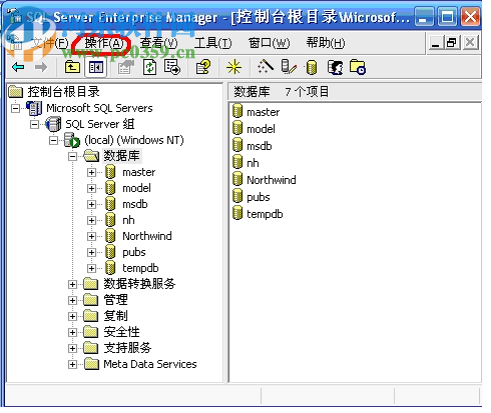Select 数据转换服务 in the tree
Viewport: 491px width, 413px height.
click(139, 284)
